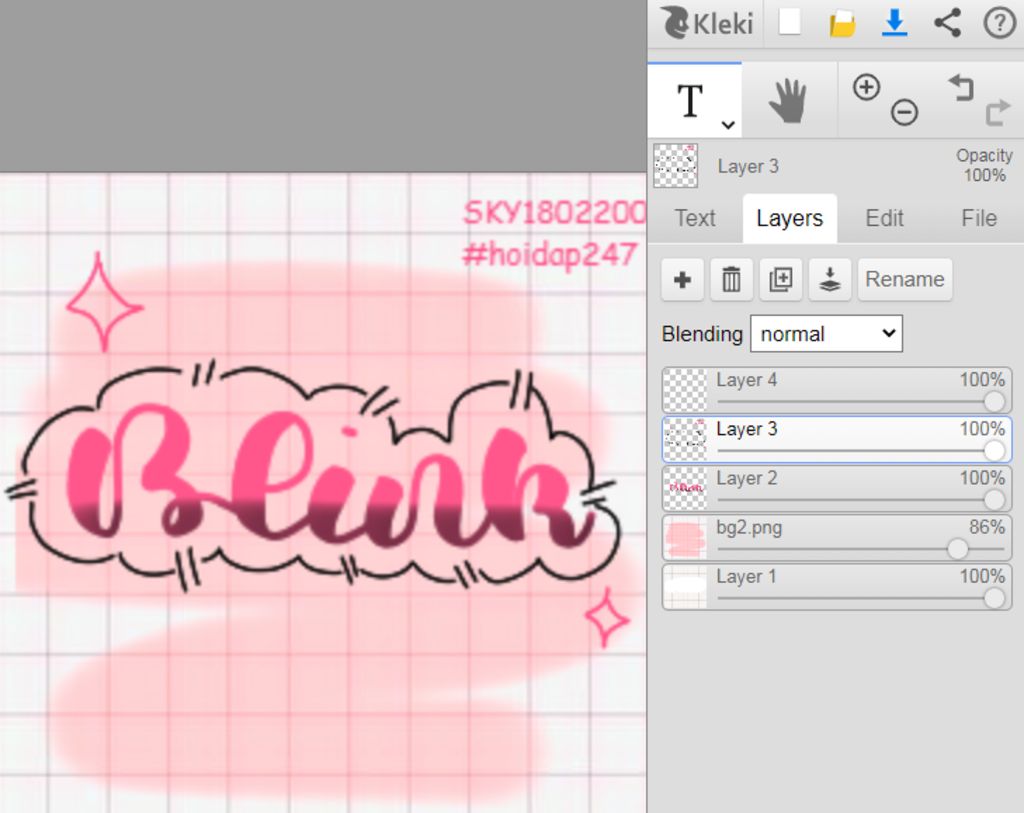Click Layer 1 thumbnail

click(x=685, y=587)
